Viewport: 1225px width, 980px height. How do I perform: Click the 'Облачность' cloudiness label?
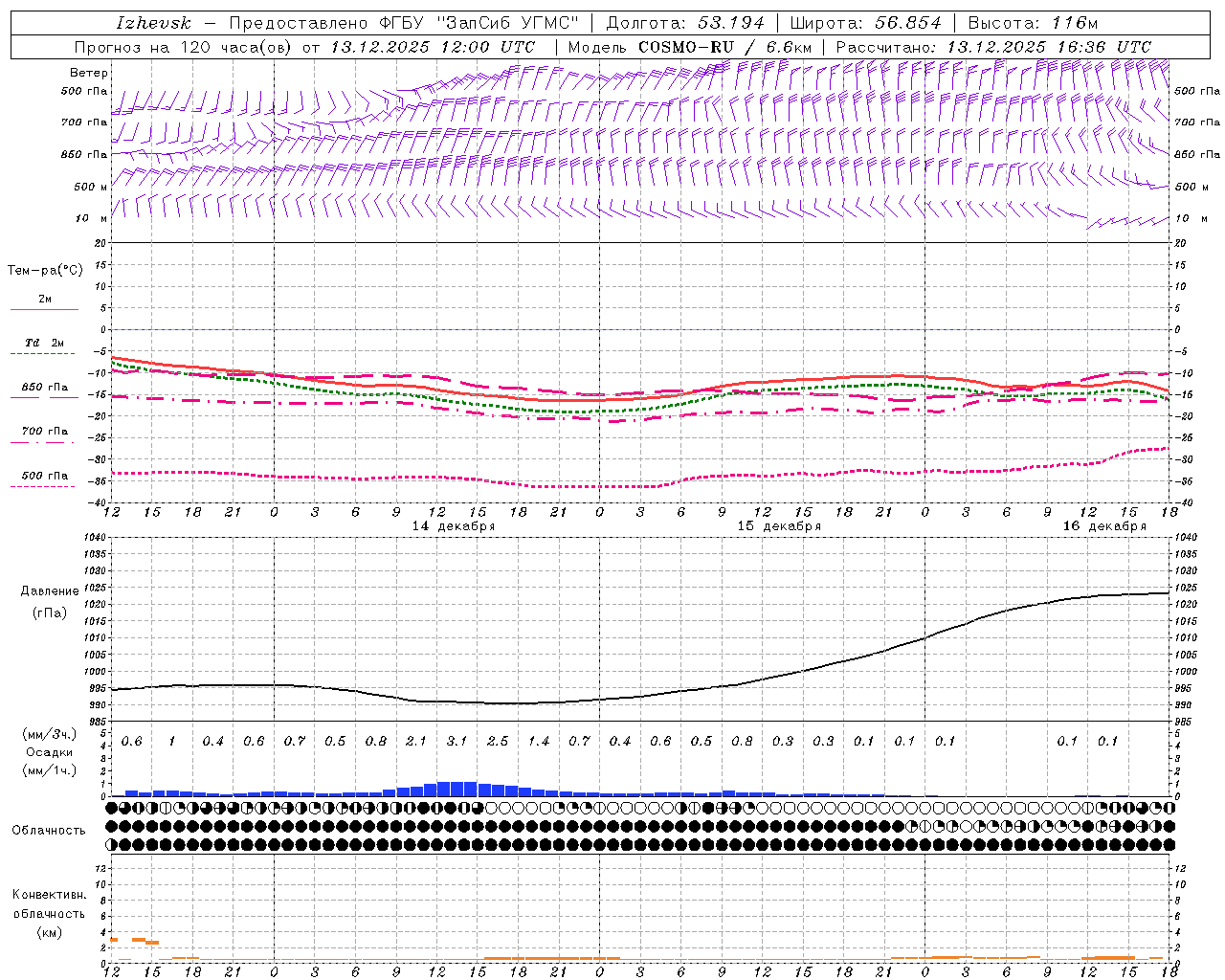(49, 831)
